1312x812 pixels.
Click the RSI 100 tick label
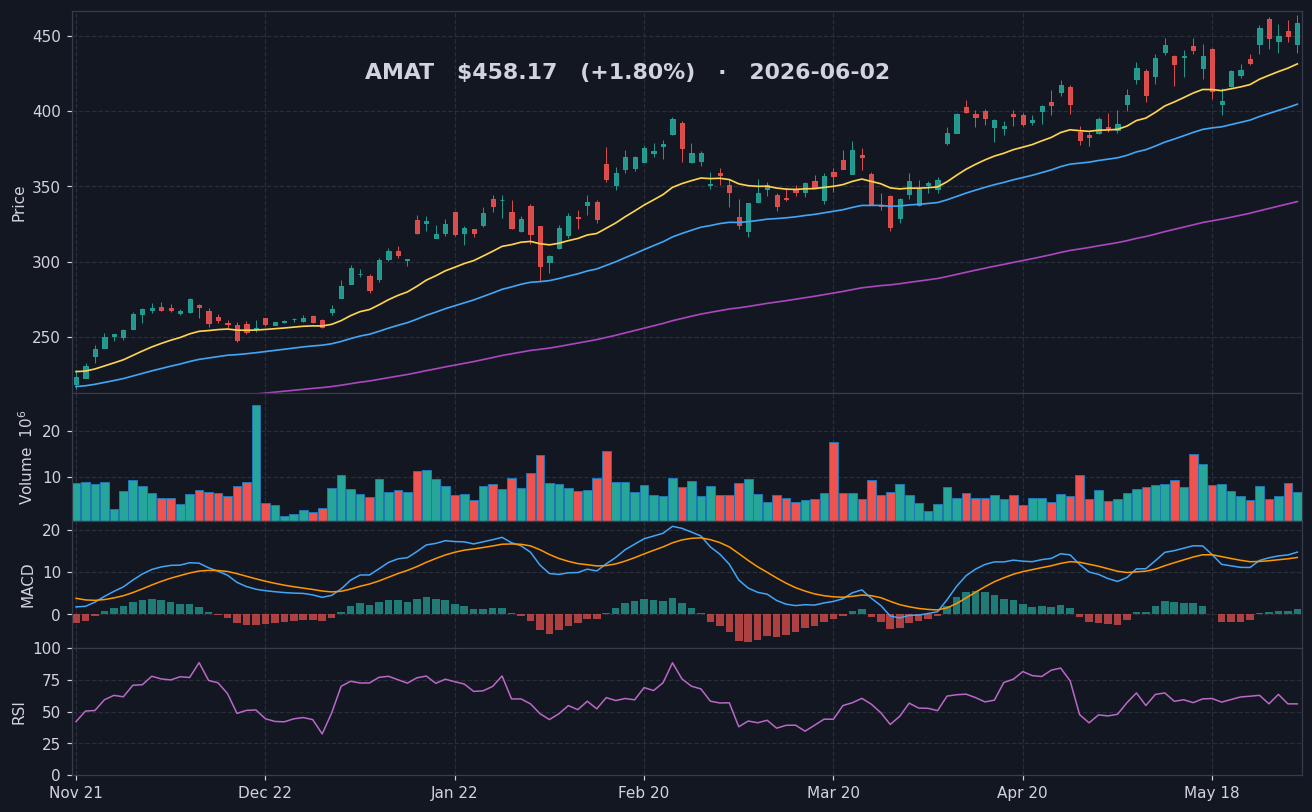(48, 649)
